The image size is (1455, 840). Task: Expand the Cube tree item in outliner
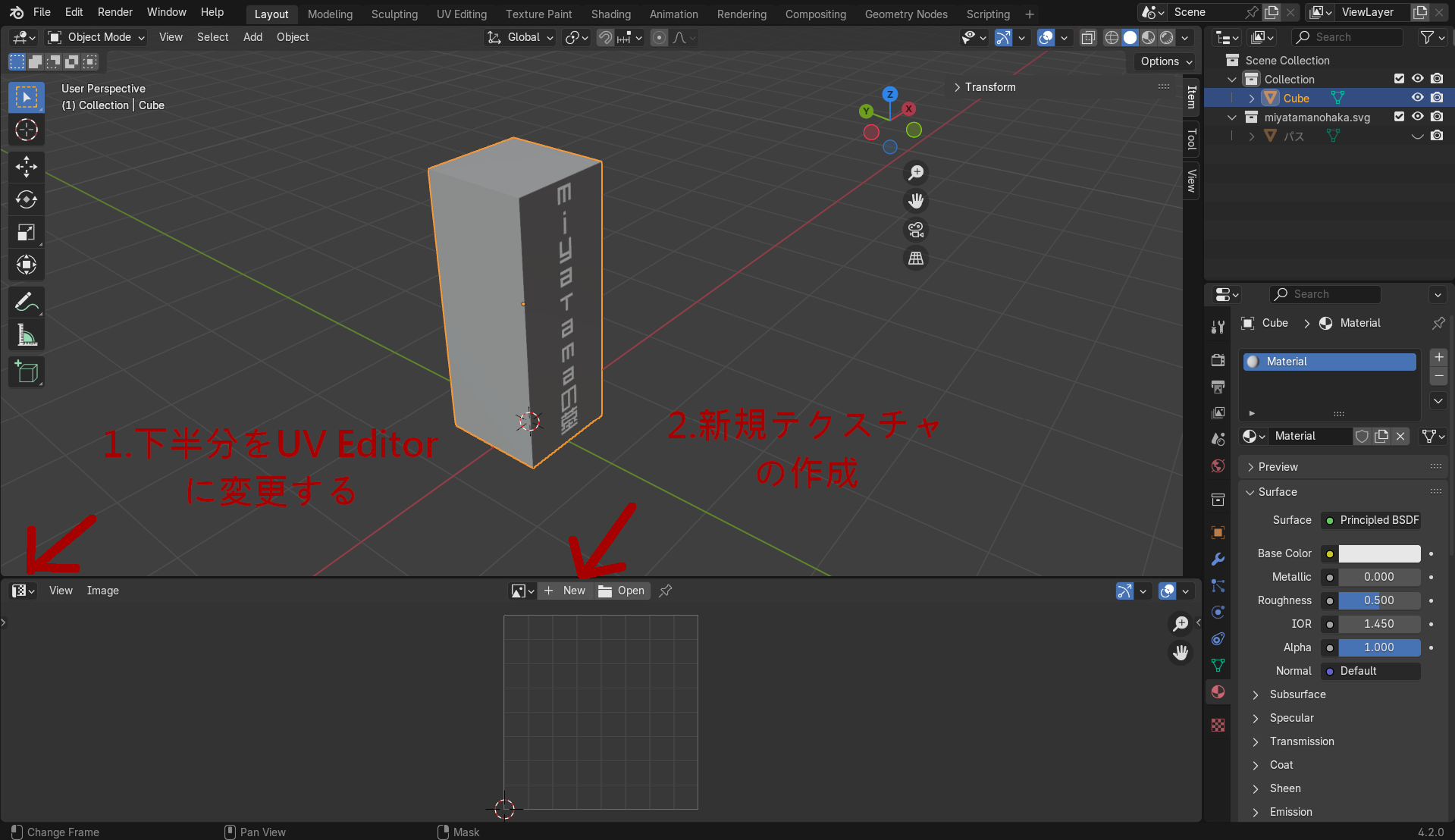tap(1251, 99)
